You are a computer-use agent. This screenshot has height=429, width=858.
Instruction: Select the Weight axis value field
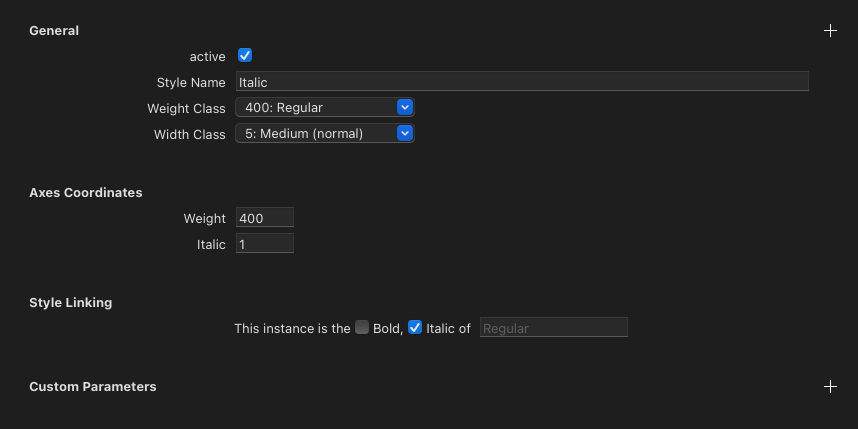(x=264, y=218)
